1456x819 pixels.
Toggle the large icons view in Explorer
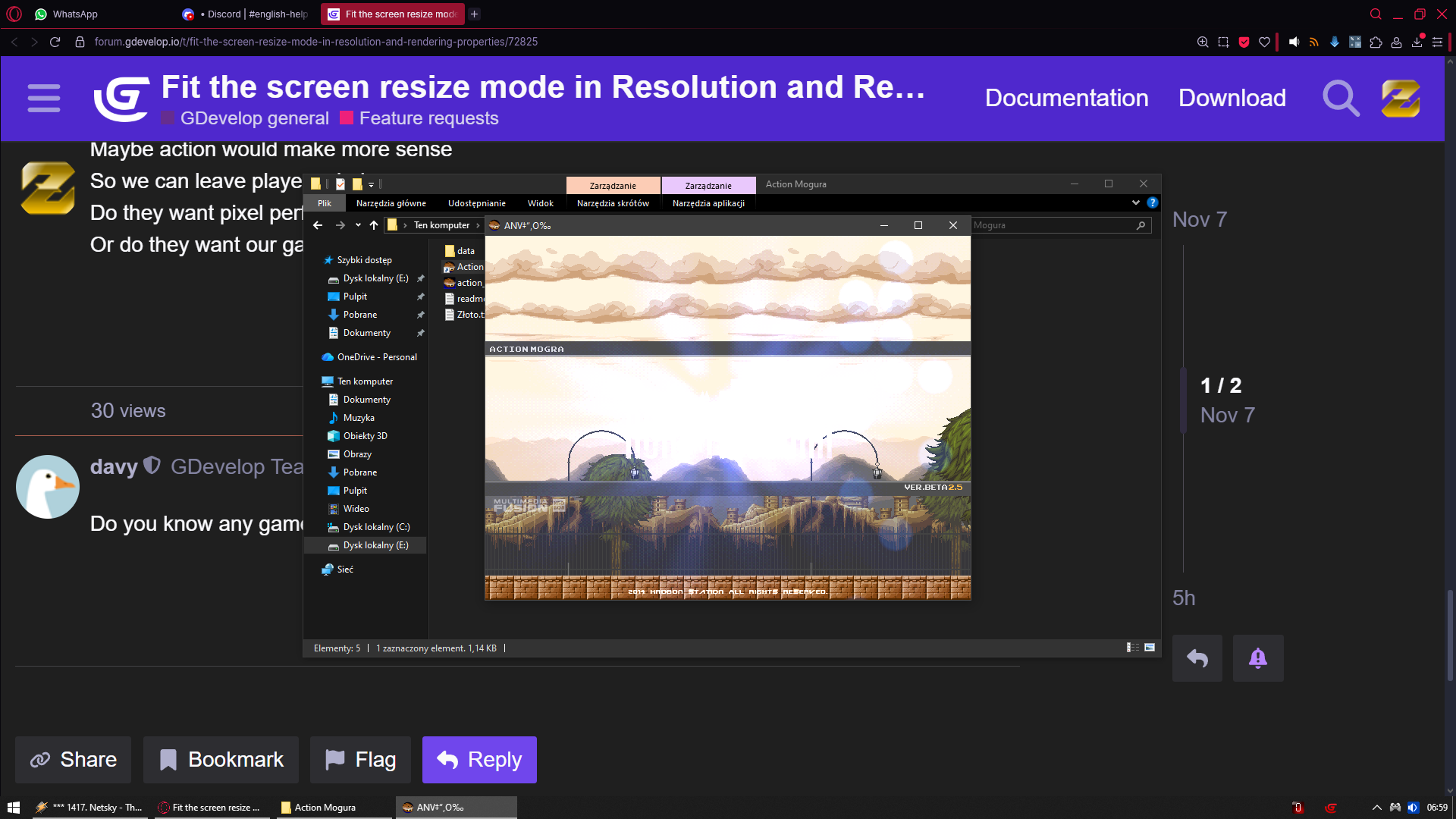[x=1150, y=648]
